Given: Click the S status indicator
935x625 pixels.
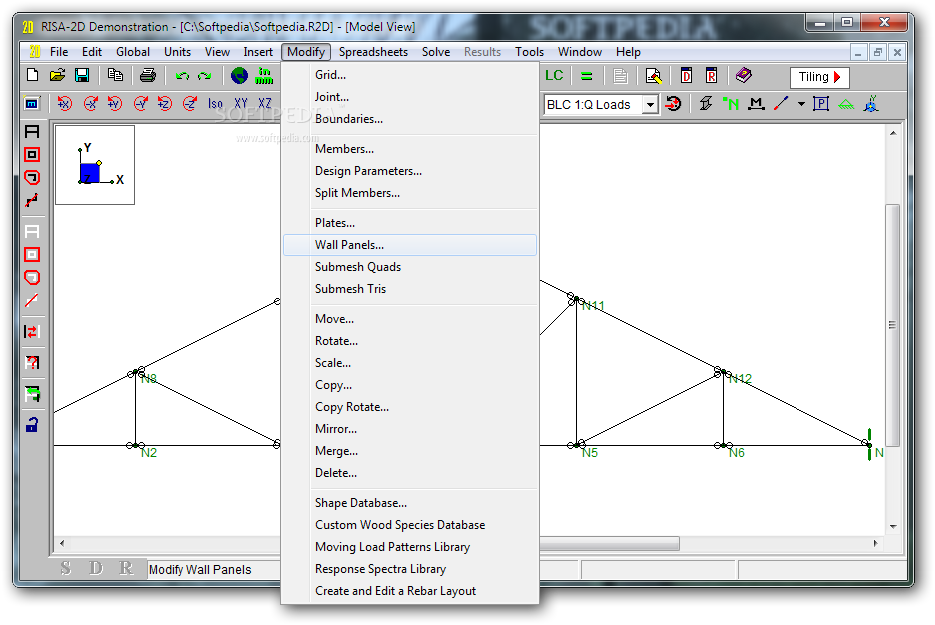Looking at the screenshot, I should pyautogui.click(x=66, y=568).
